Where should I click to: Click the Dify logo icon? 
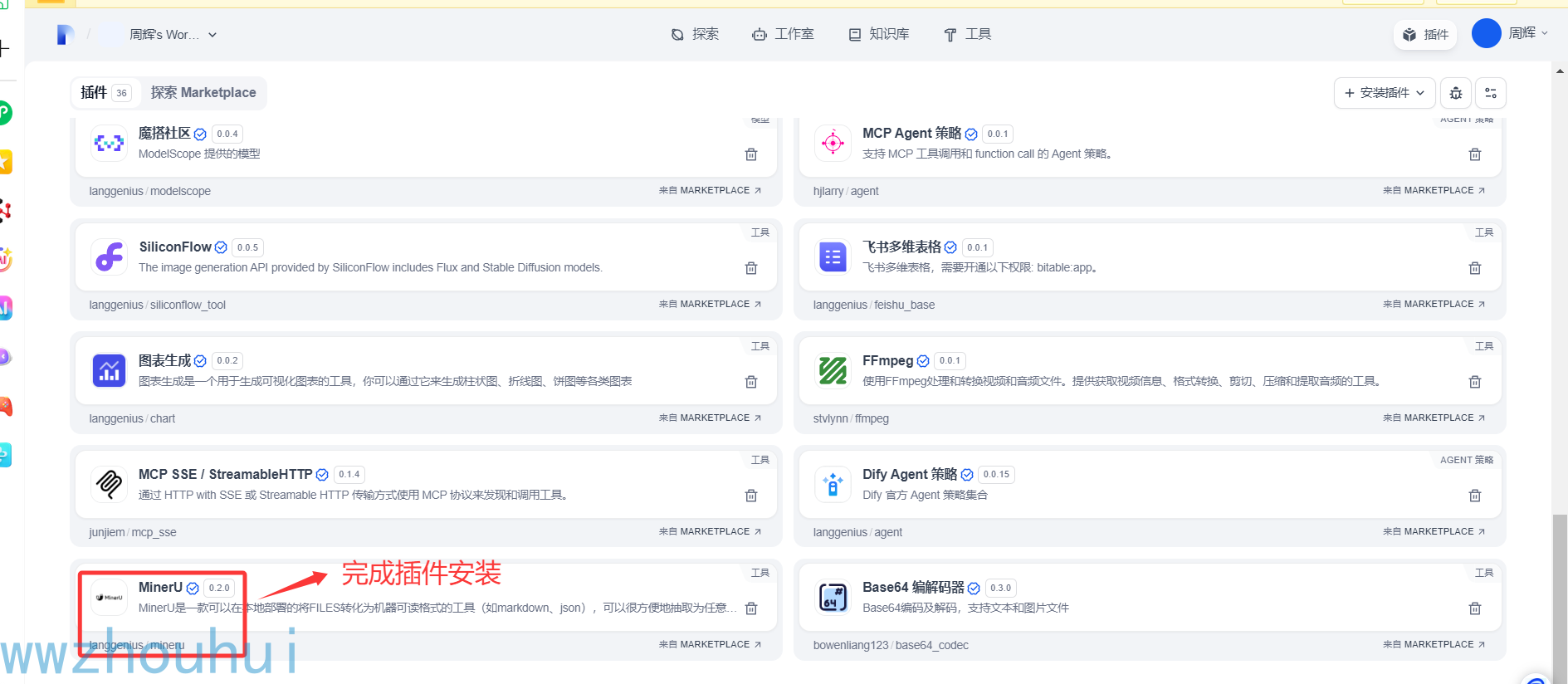[66, 34]
